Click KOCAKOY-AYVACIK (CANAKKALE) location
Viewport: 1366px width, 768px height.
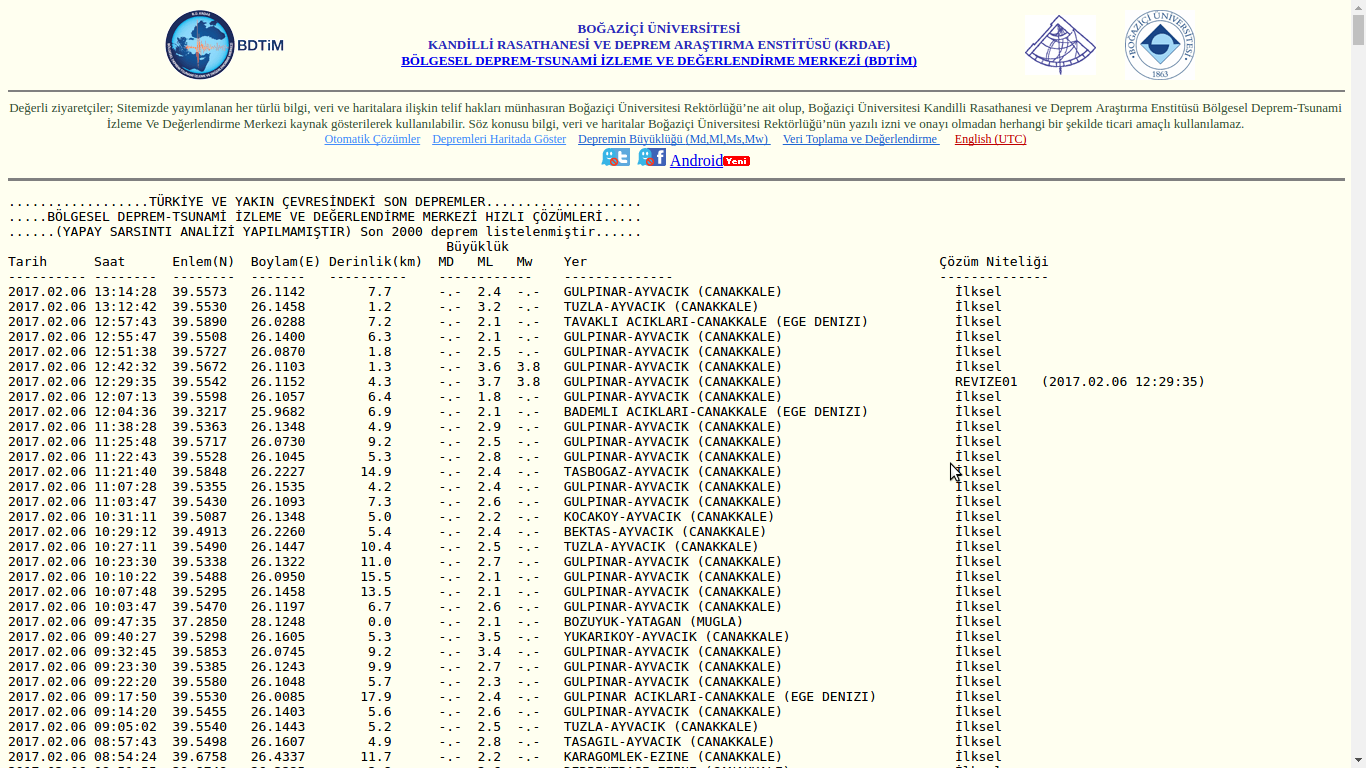pos(669,517)
